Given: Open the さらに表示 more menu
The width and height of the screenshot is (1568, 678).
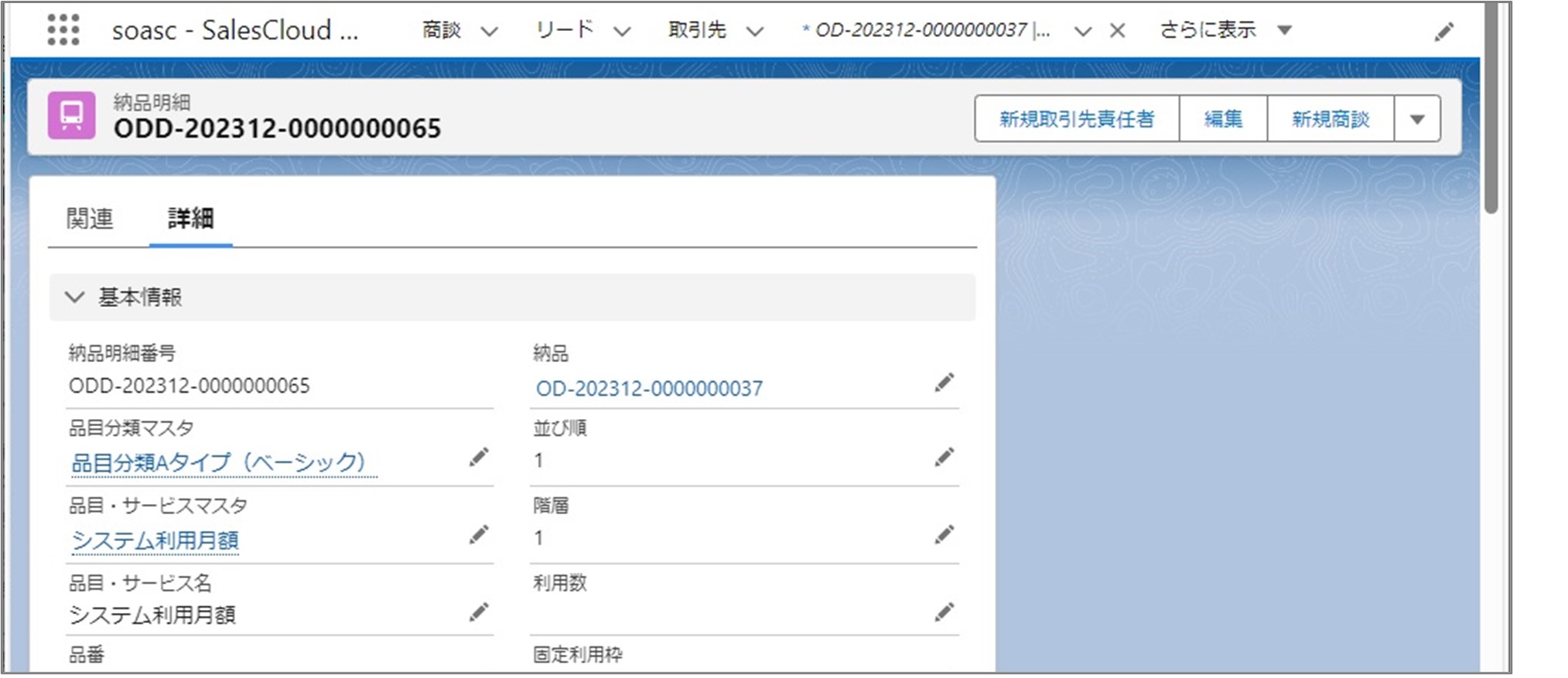Looking at the screenshot, I should [1226, 30].
